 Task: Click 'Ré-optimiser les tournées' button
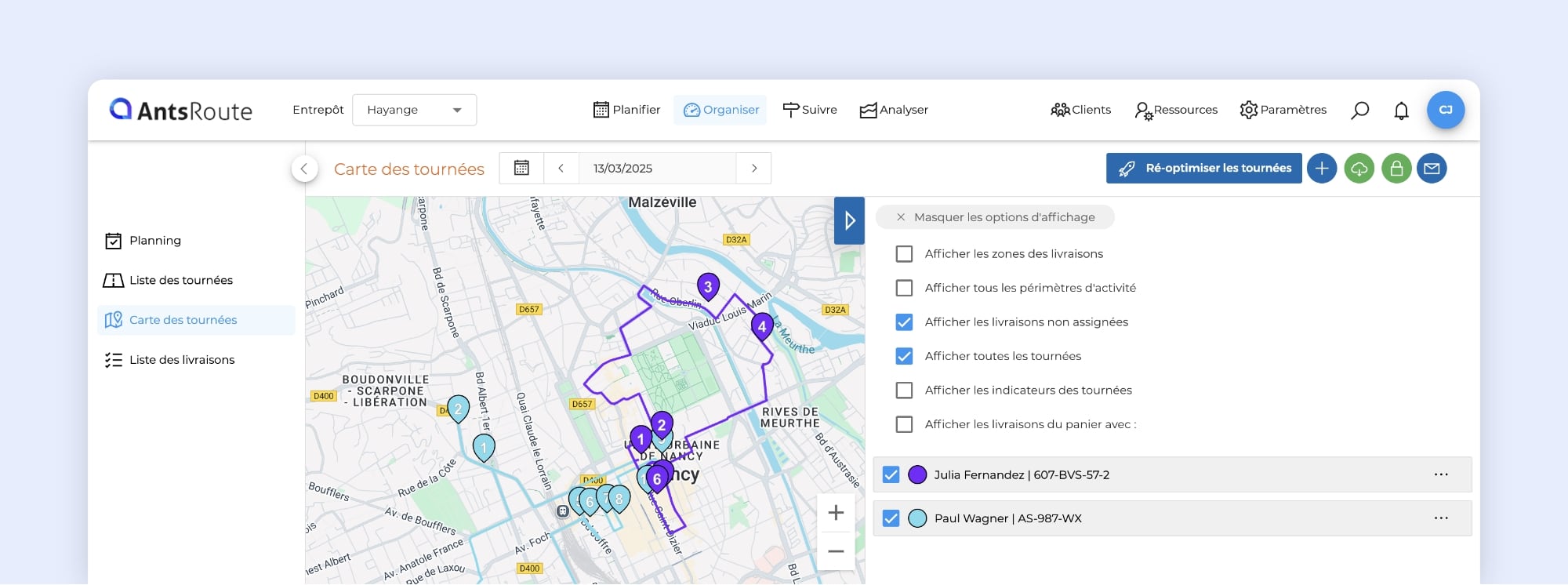(1203, 169)
